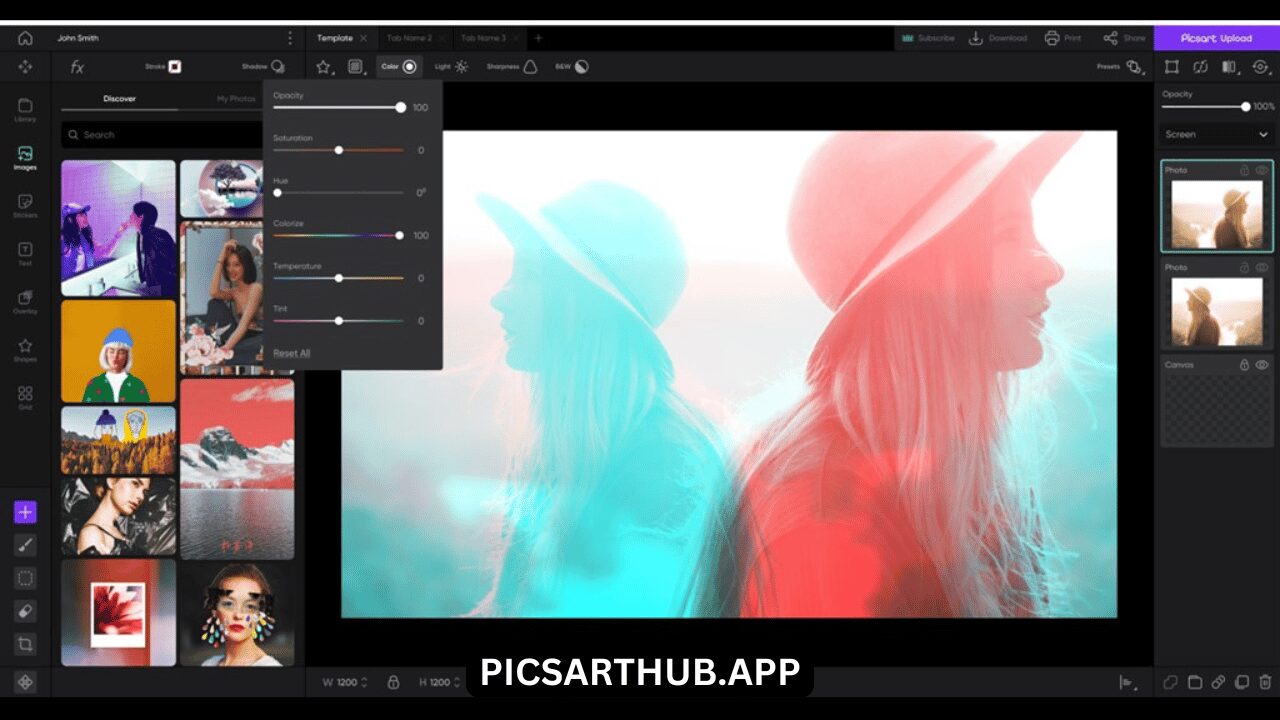Adjust the Saturation slider
The width and height of the screenshot is (1280, 720).
(338, 150)
